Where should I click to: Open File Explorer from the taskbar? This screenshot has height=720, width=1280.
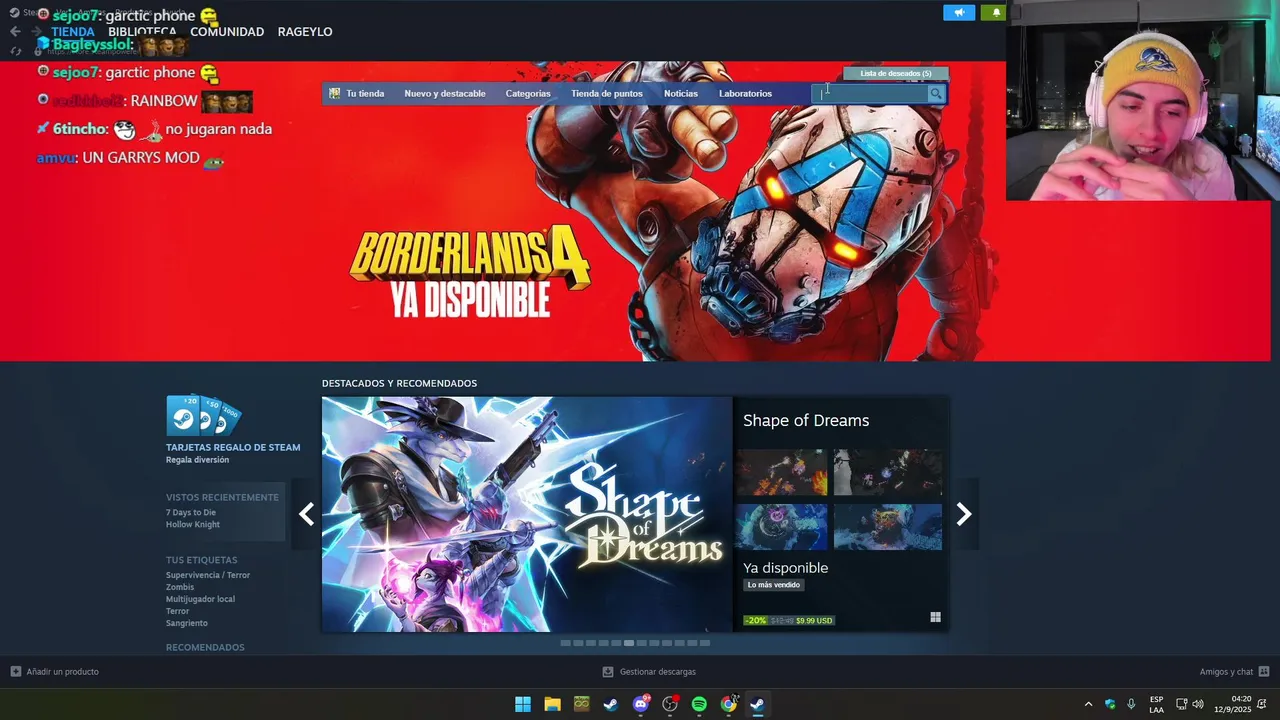552,704
